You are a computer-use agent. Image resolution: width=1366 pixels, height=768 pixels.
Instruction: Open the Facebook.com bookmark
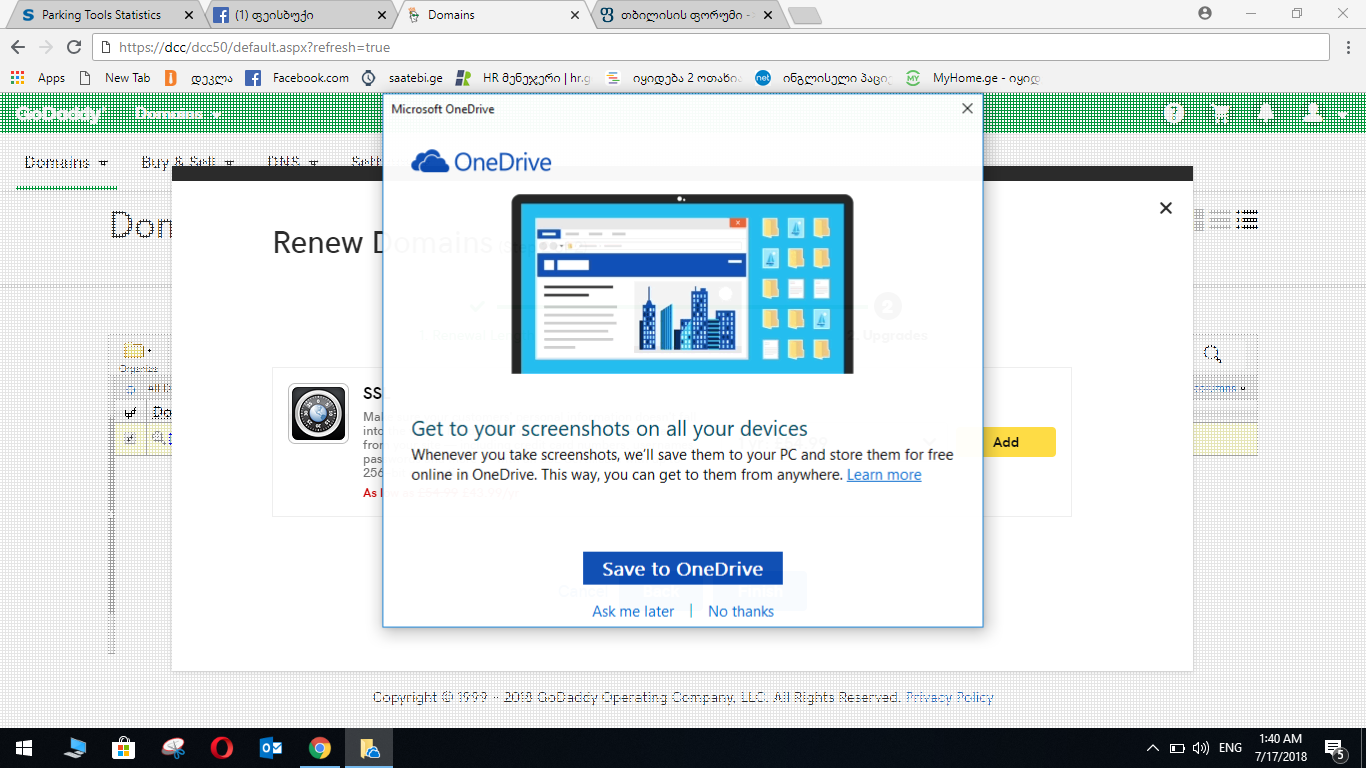(x=297, y=77)
